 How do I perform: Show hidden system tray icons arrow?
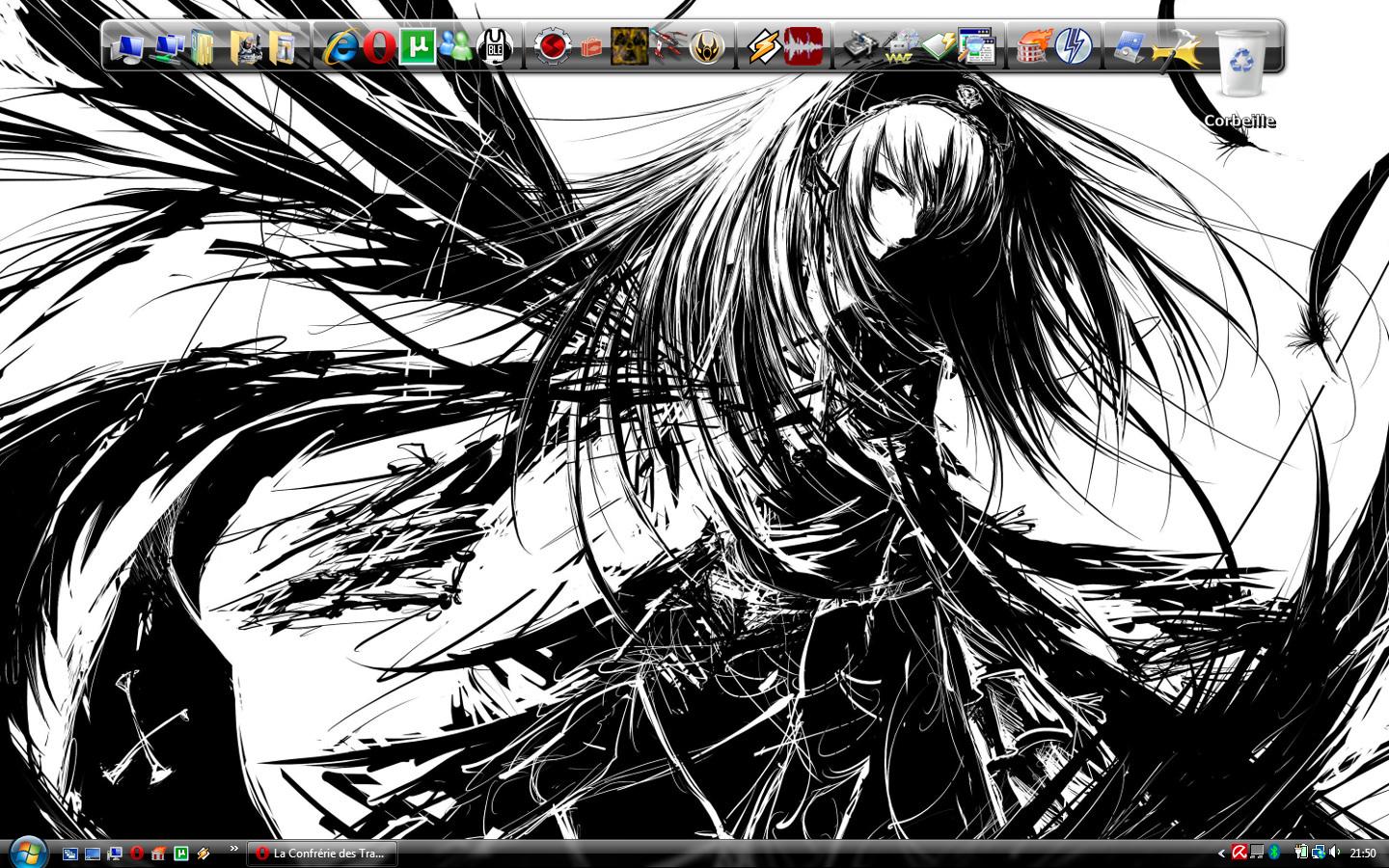pos(1221,853)
